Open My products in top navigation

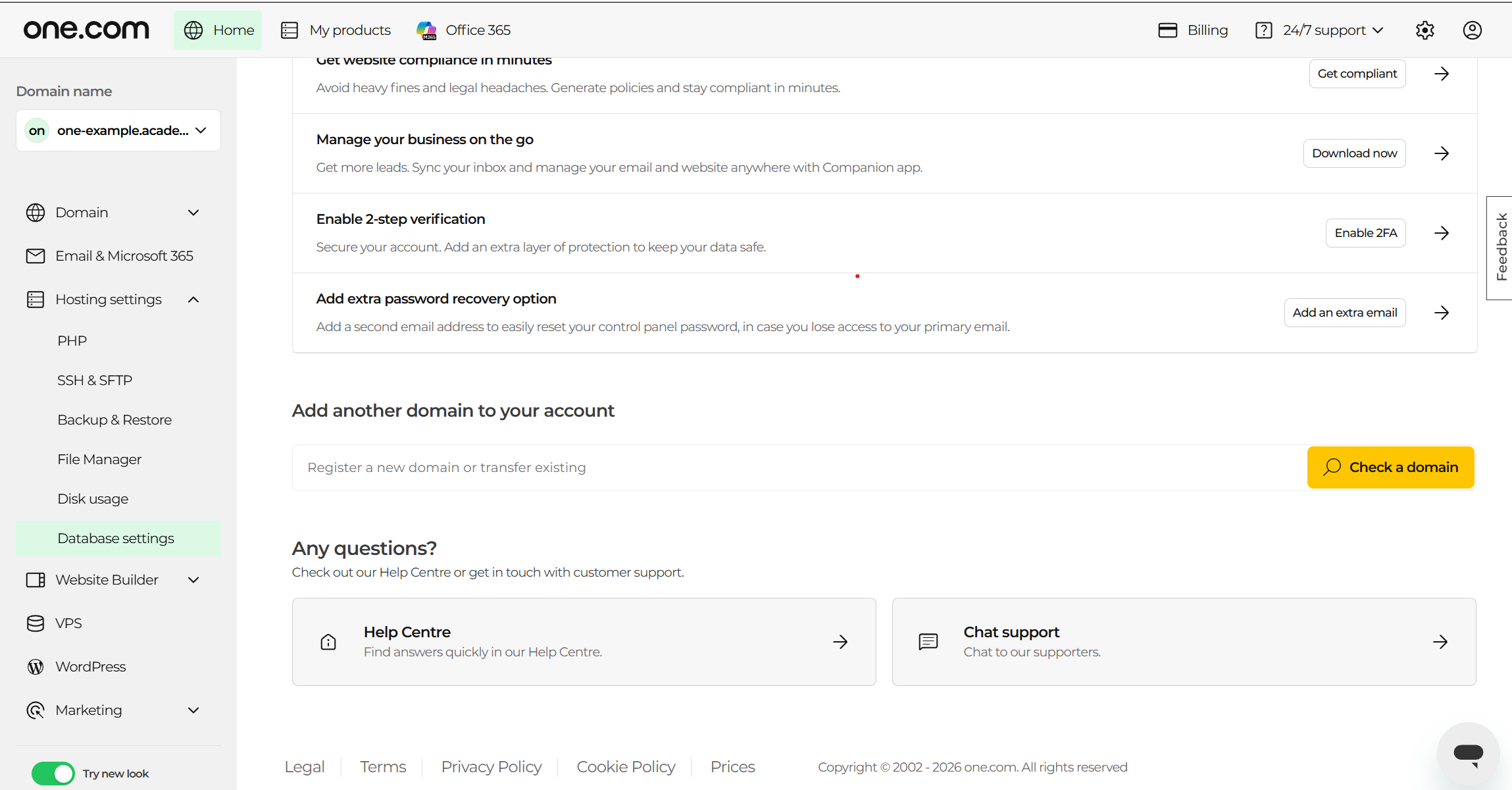tap(336, 30)
